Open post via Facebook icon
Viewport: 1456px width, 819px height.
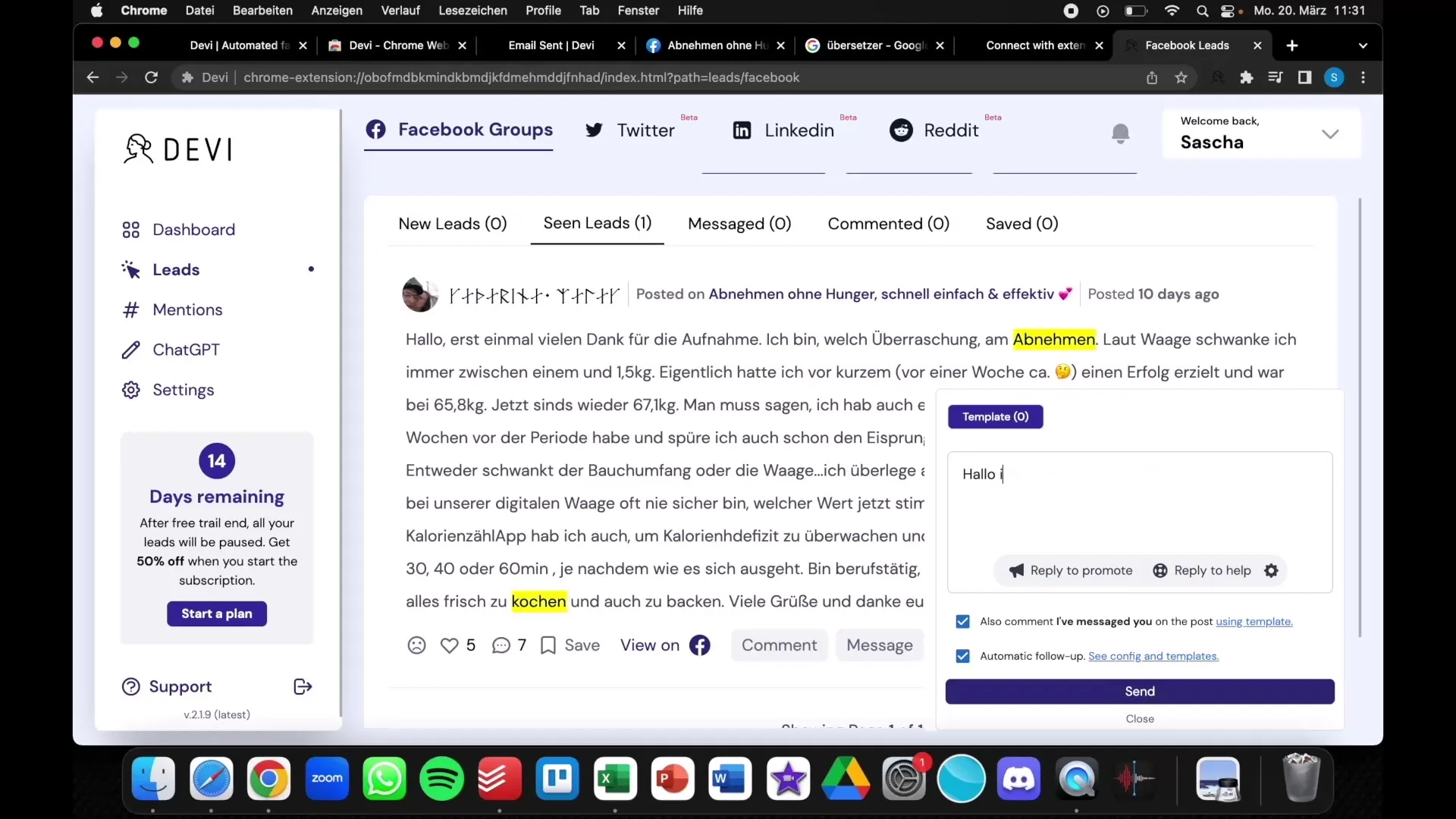[699, 645]
